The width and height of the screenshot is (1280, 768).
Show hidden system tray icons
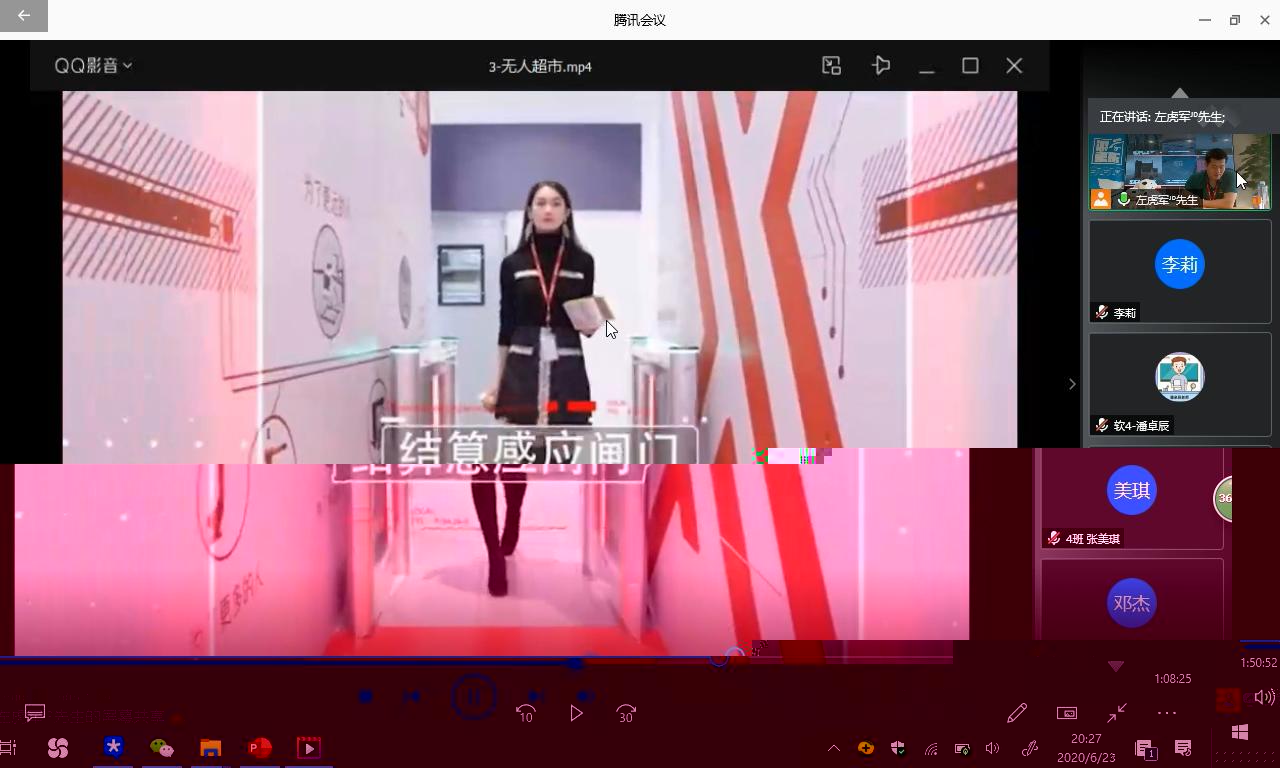tap(833, 748)
